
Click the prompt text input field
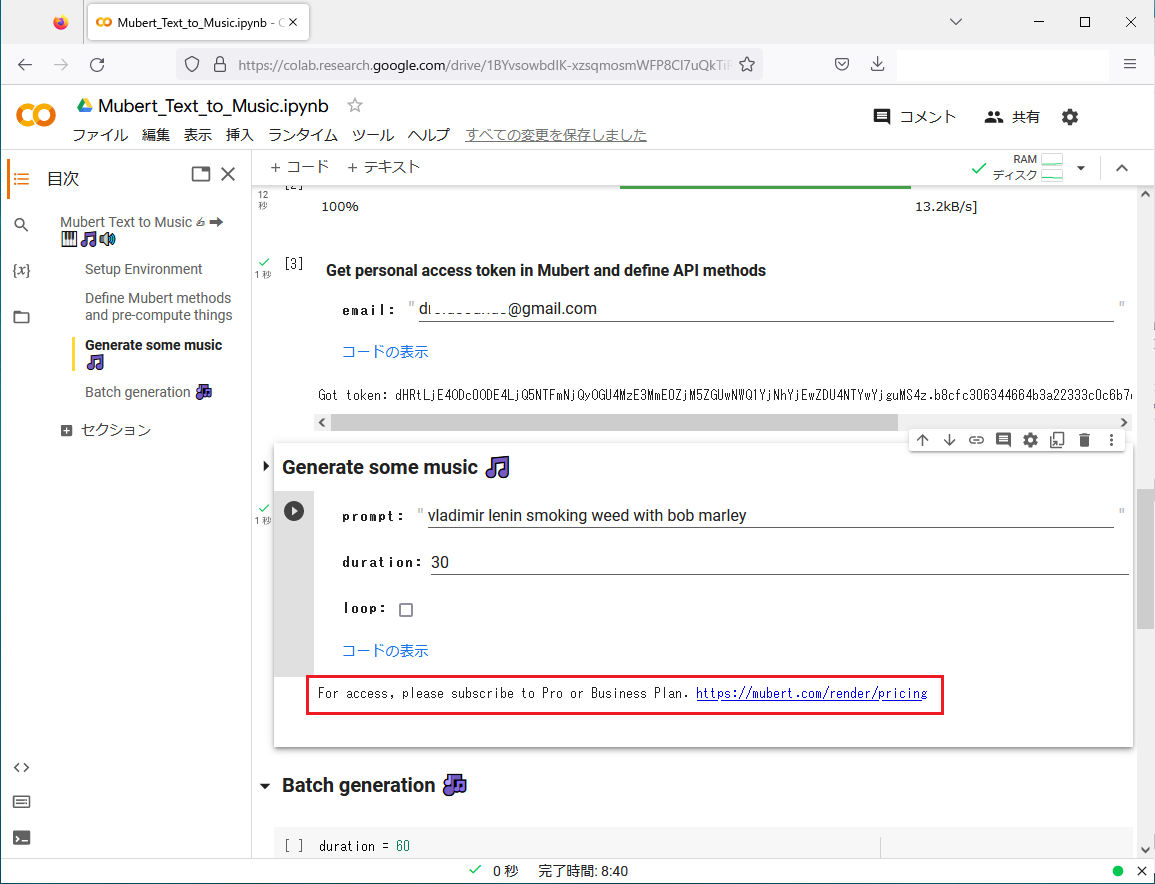point(770,516)
